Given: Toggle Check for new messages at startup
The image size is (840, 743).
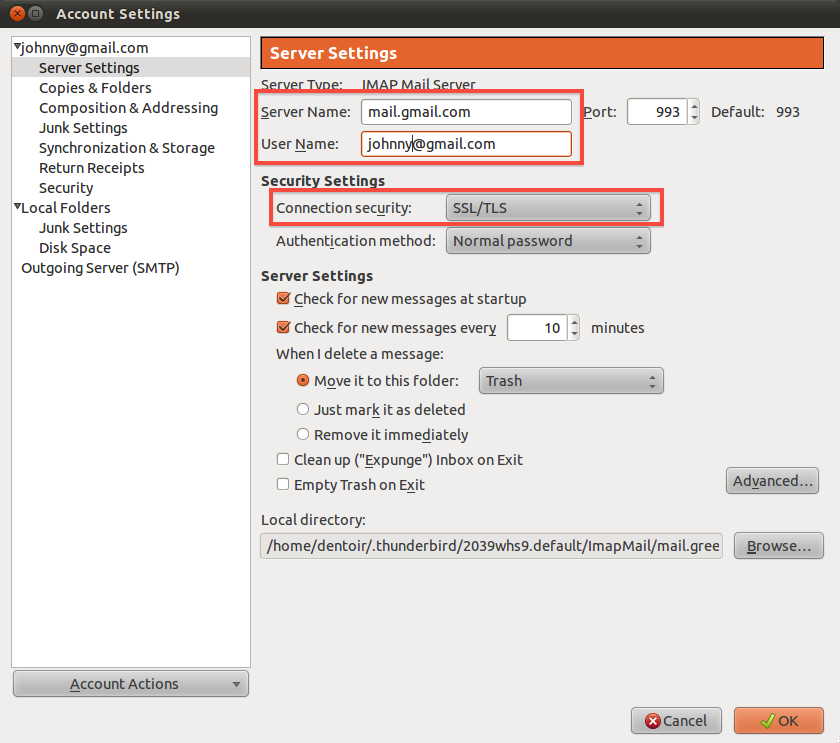Looking at the screenshot, I should 283,299.
